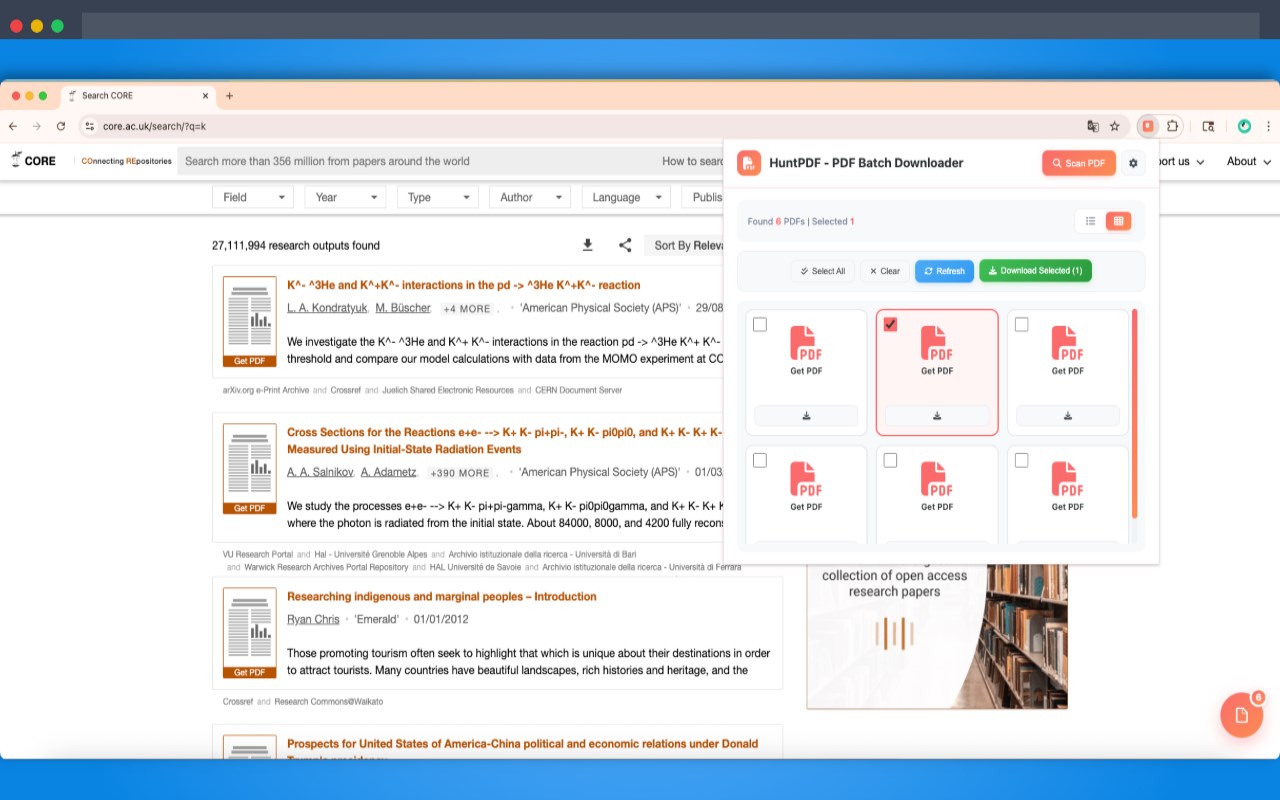The image size is (1280, 800).
Task: Expand '+390 MORE' authors list
Action: click(460, 473)
